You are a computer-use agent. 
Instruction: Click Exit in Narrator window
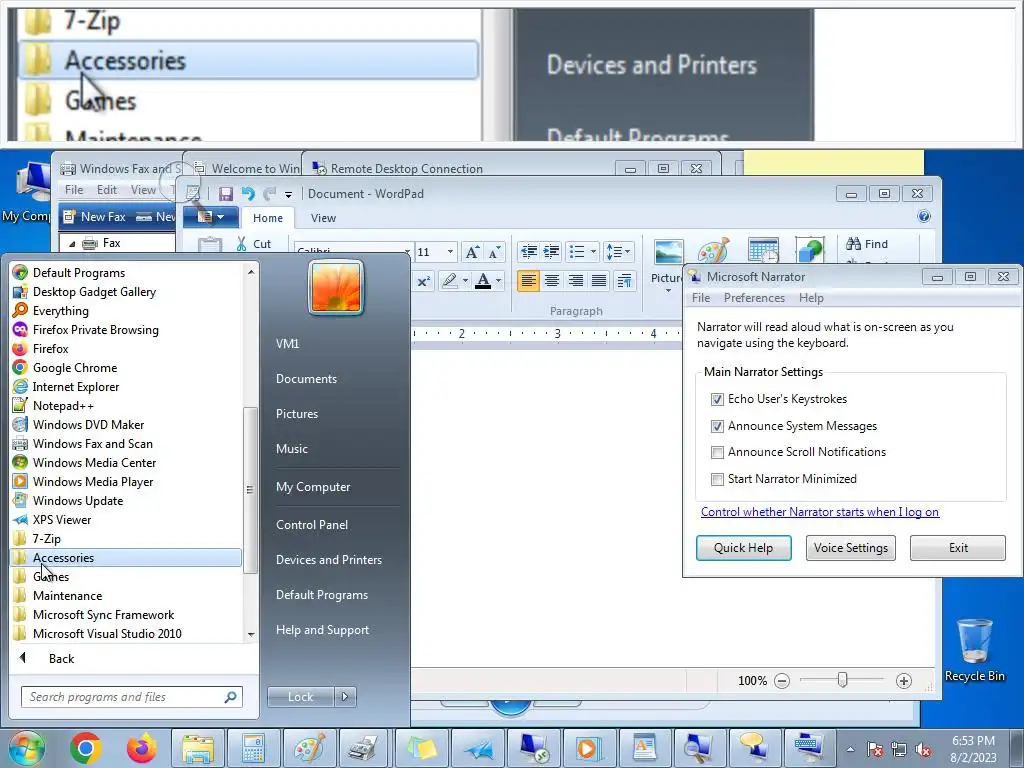(x=958, y=548)
